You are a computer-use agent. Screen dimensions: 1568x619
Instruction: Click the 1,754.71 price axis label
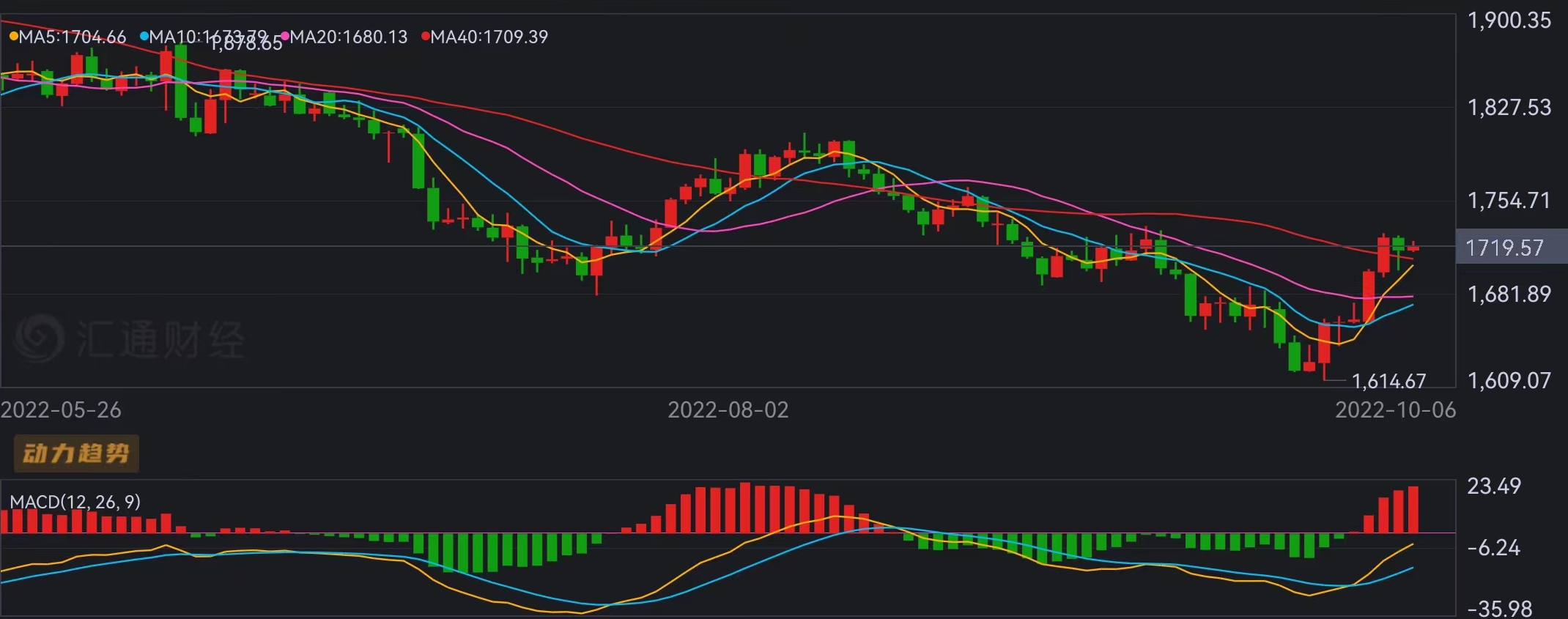click(x=1509, y=201)
